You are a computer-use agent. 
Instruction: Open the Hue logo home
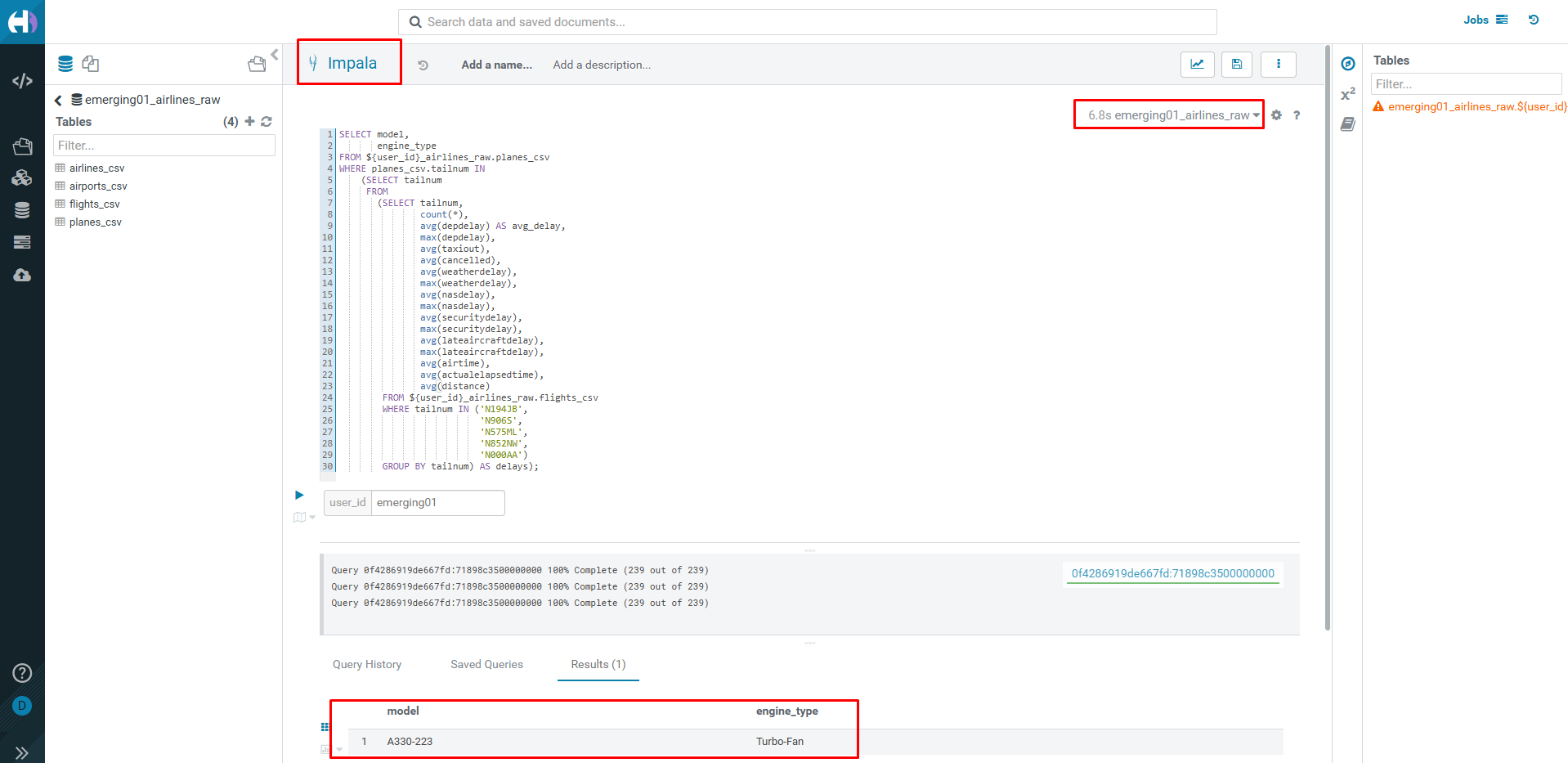point(22,21)
